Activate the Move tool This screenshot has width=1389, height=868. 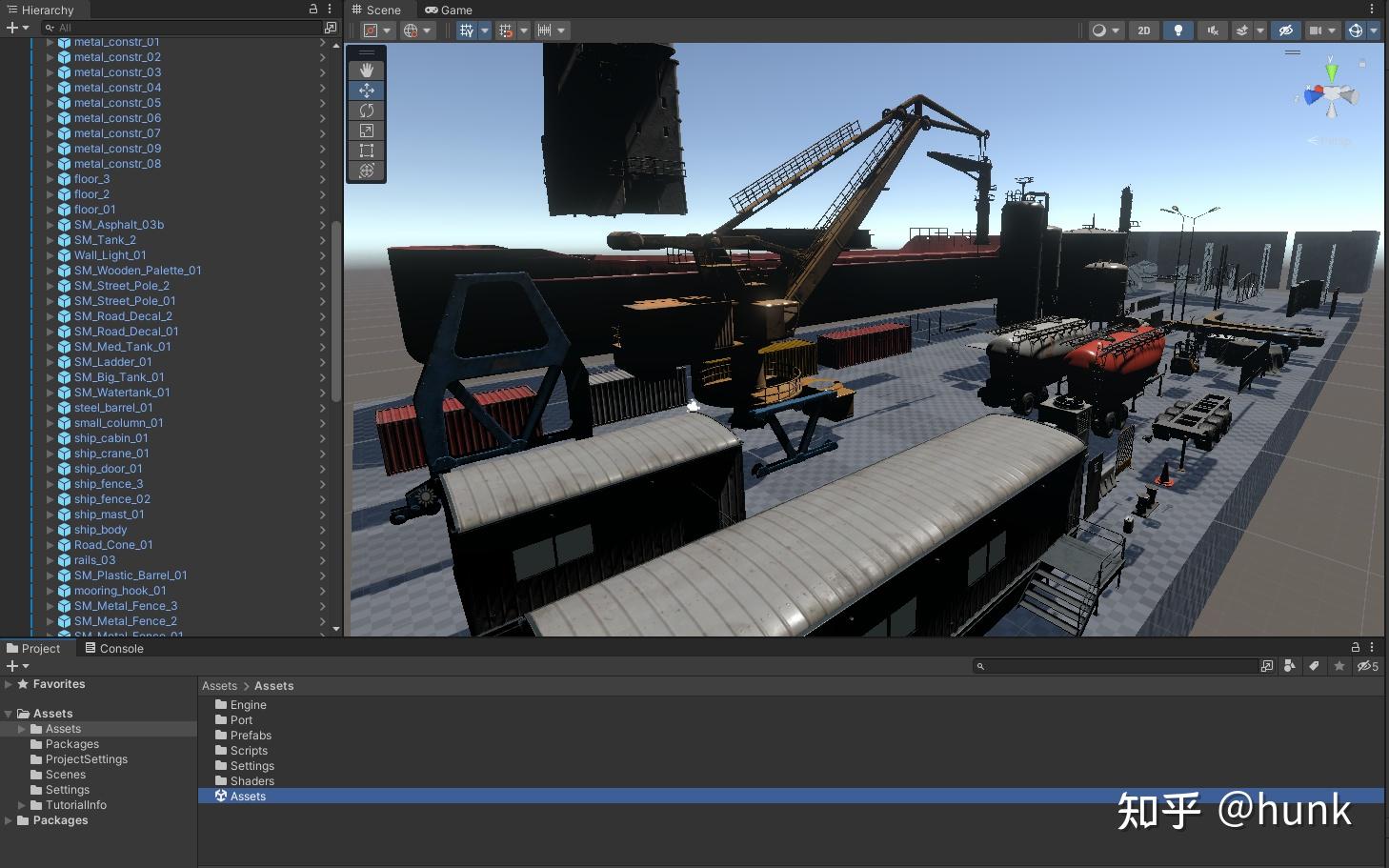click(x=366, y=90)
